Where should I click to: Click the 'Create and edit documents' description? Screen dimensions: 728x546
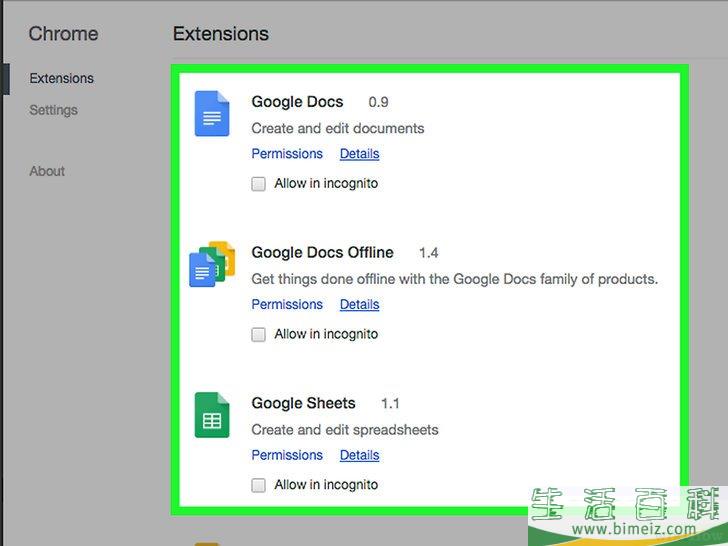coord(338,129)
